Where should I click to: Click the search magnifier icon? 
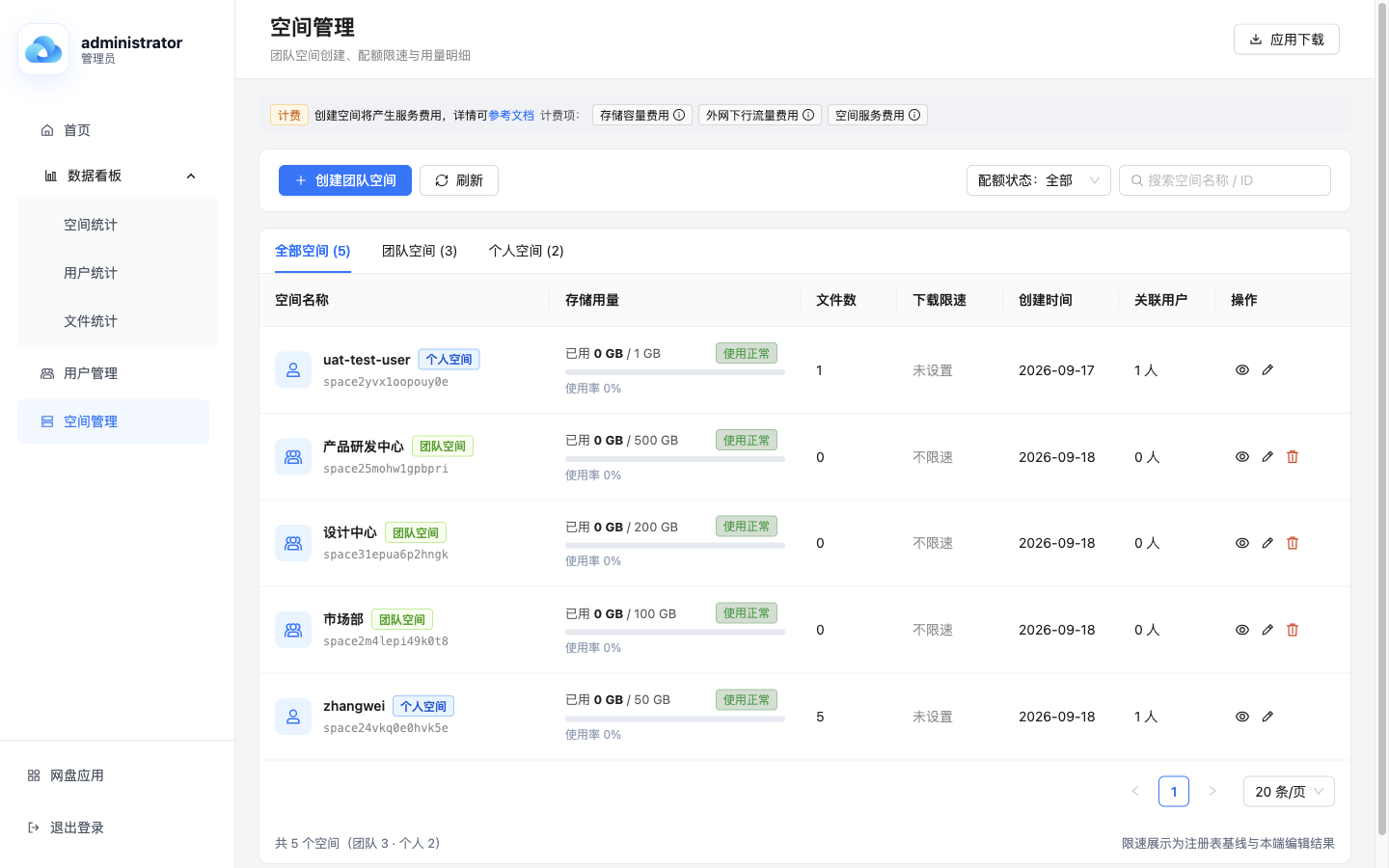(x=1137, y=180)
